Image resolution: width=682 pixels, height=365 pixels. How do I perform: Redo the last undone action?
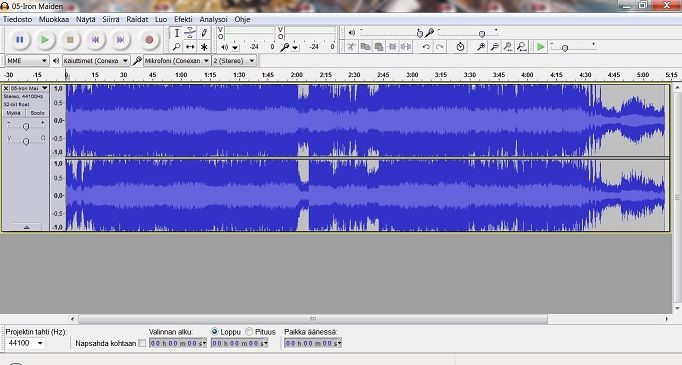(x=440, y=47)
